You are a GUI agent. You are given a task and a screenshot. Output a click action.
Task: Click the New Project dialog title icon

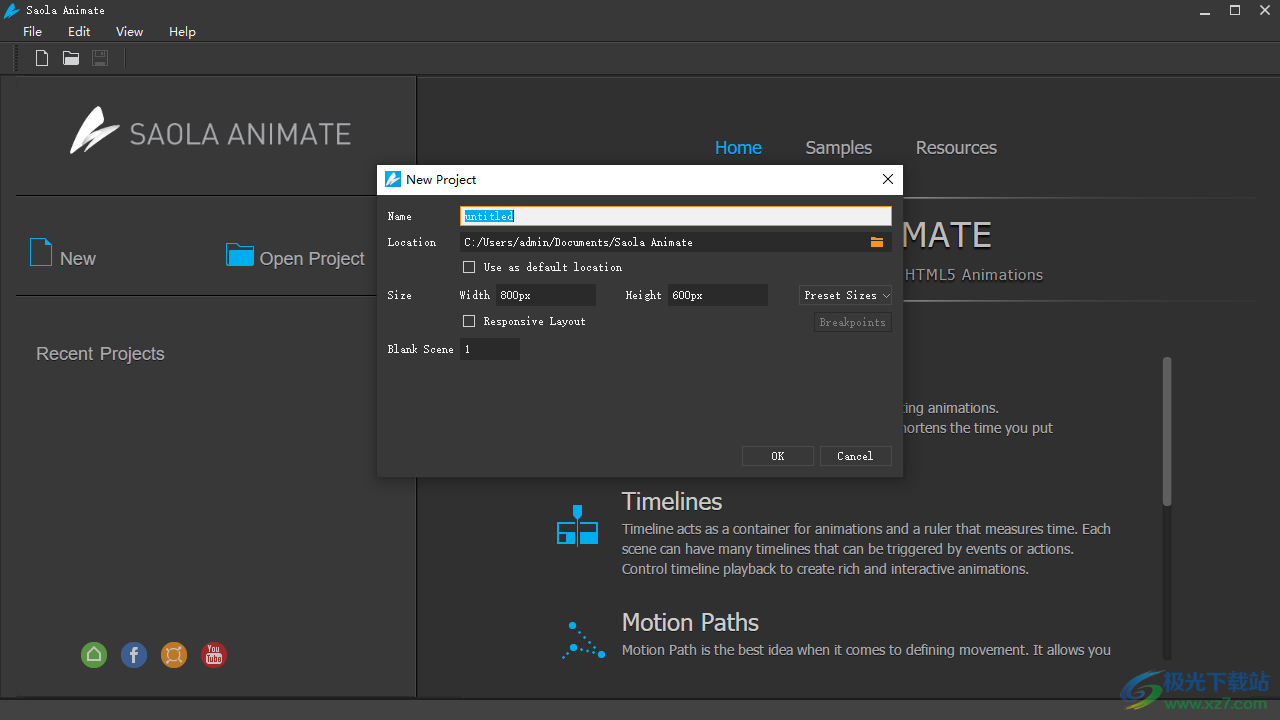[x=393, y=179]
